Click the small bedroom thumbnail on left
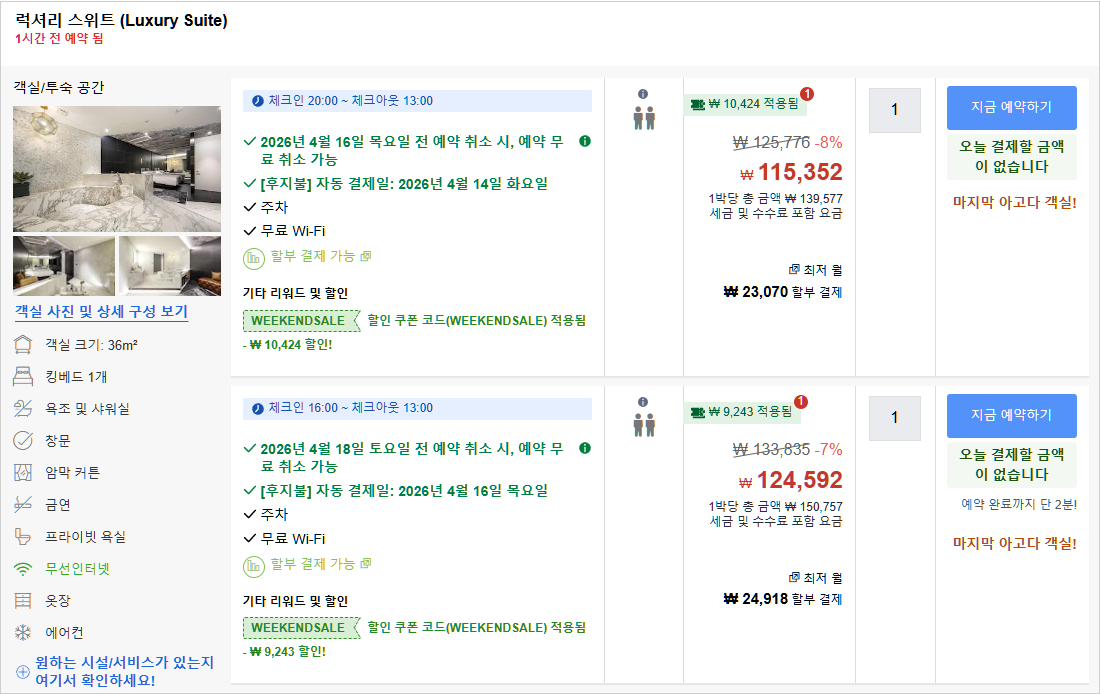The image size is (1100, 694). click(x=64, y=265)
